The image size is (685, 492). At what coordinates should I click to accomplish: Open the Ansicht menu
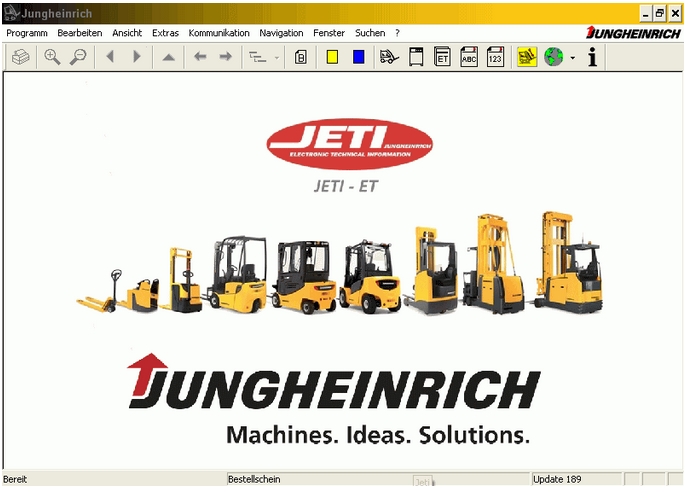pos(127,33)
